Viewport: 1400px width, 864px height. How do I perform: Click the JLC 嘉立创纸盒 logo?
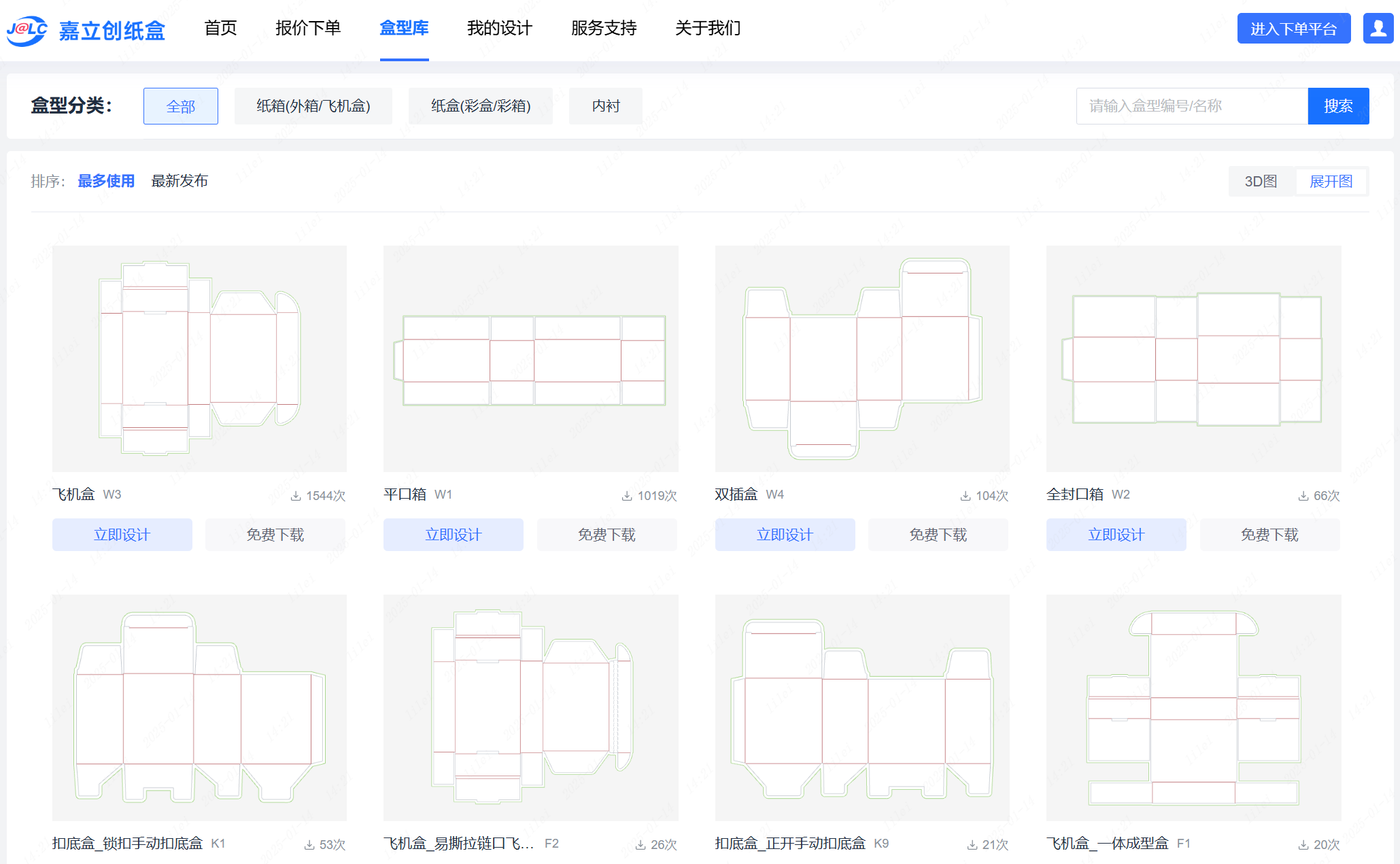(x=86, y=30)
